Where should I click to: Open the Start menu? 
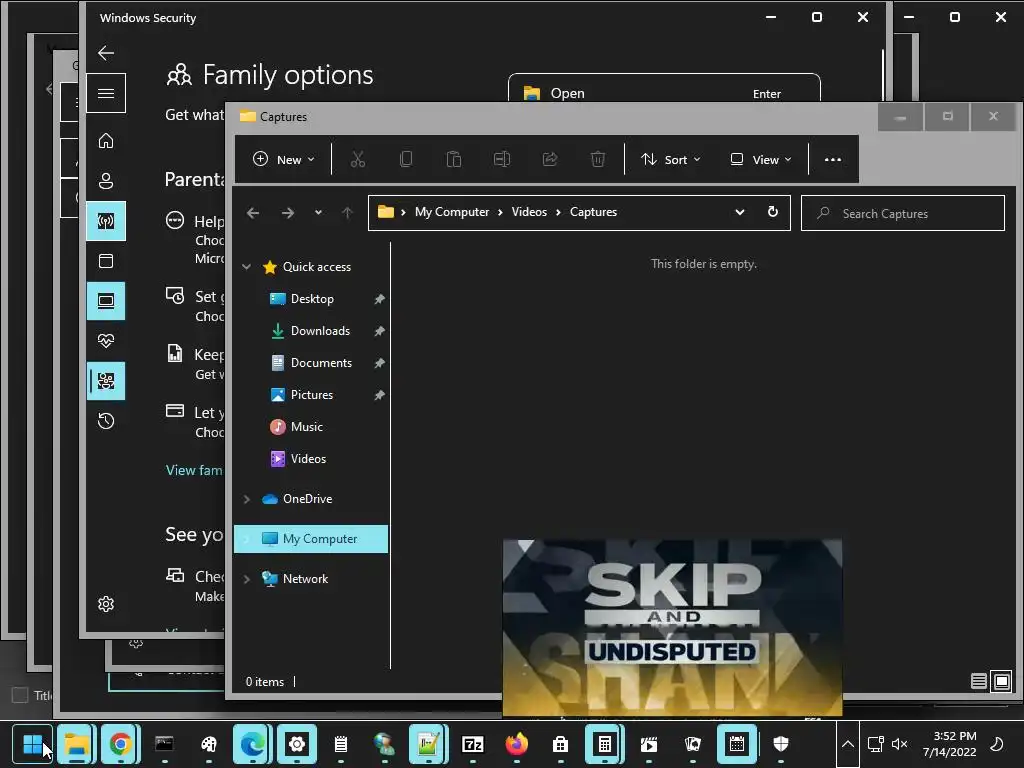pos(33,744)
